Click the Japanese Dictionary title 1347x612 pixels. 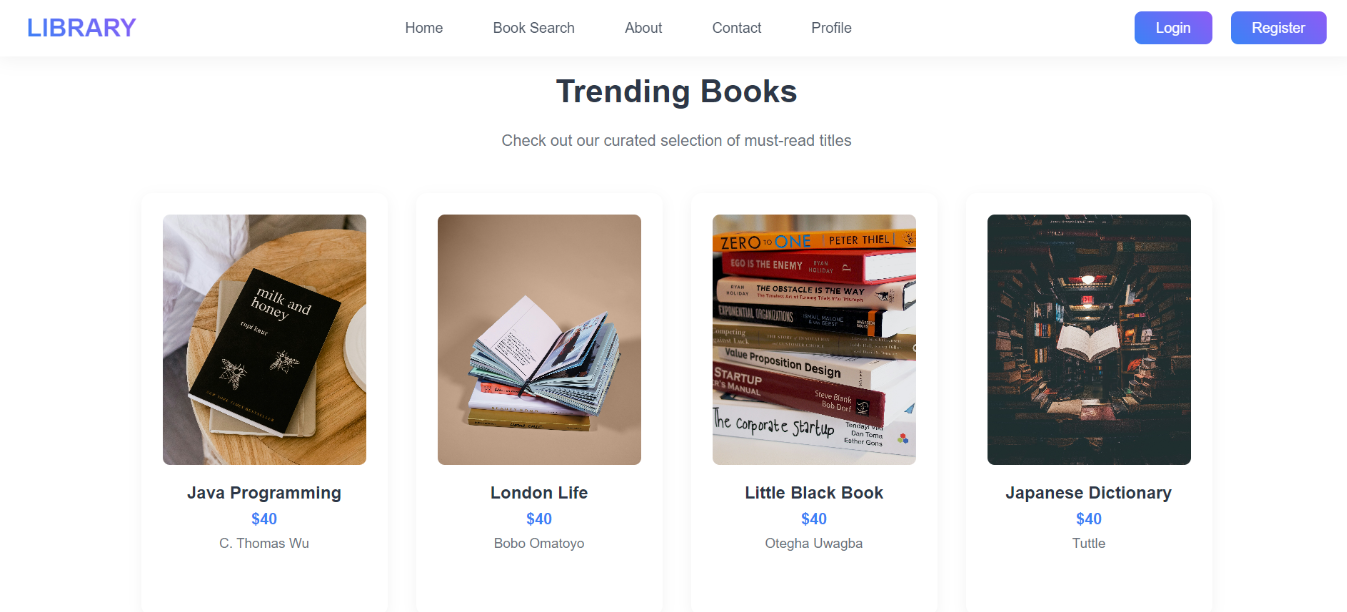(1088, 492)
